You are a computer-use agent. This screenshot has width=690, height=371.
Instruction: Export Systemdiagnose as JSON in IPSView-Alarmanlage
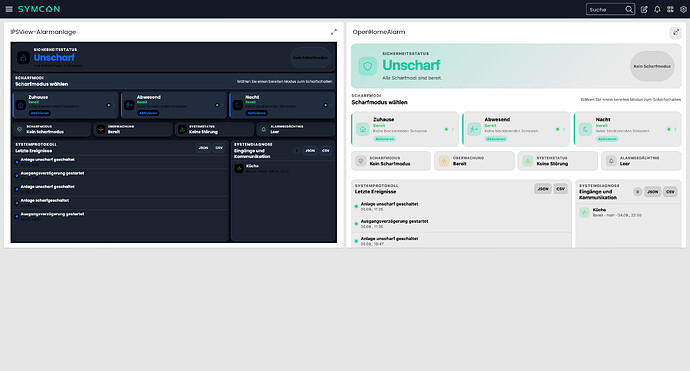pos(310,151)
